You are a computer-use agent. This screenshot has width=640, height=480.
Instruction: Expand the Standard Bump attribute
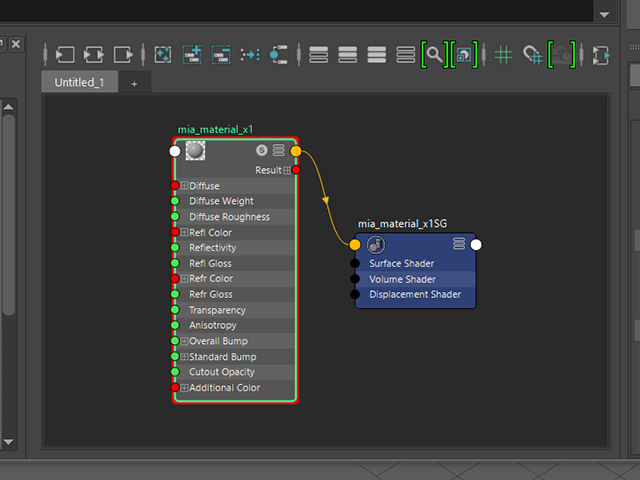click(x=184, y=357)
